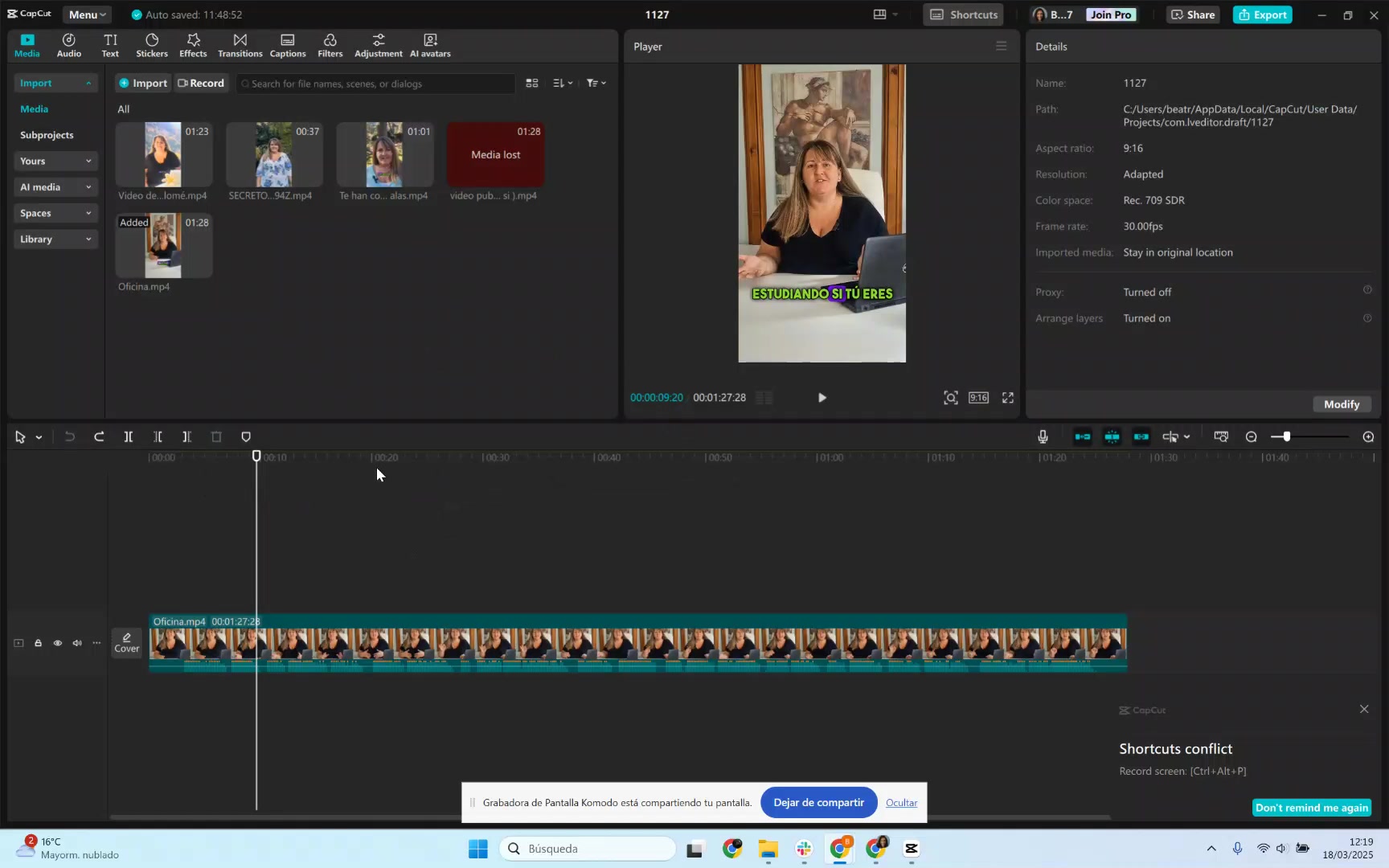Viewport: 1389px width, 868px height.
Task: Lock the Oficina.mp4 video track
Action: (38, 643)
